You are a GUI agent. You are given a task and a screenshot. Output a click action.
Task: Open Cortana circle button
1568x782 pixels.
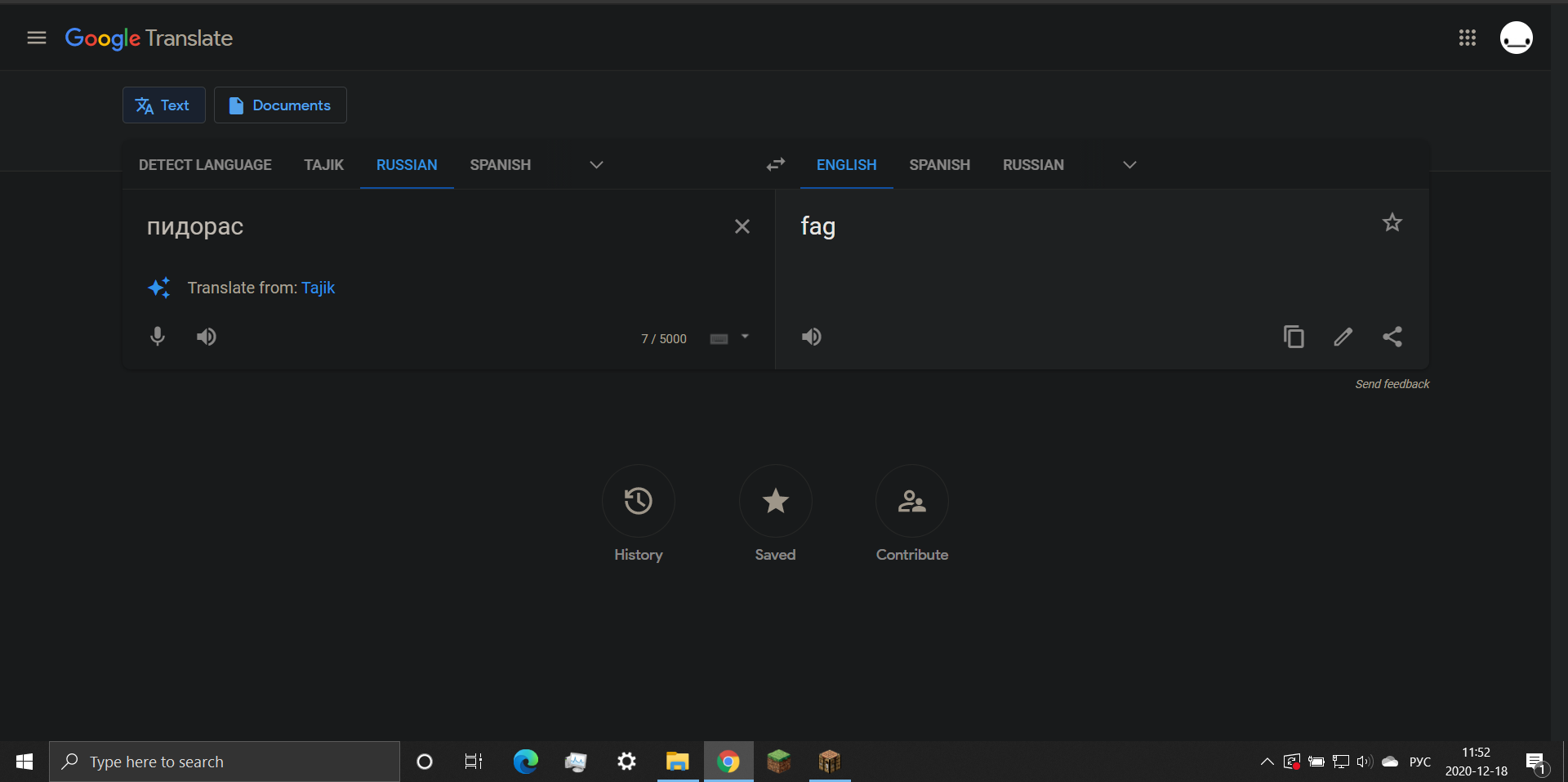pyautogui.click(x=424, y=762)
